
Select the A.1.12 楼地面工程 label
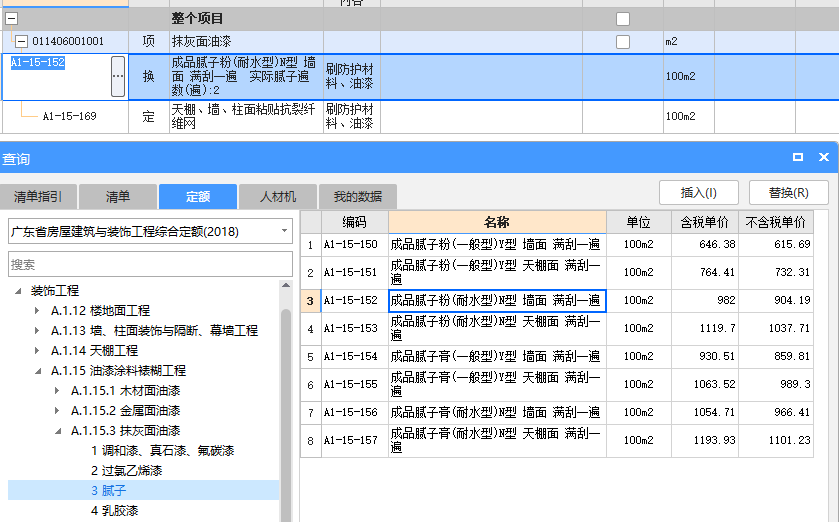click(x=100, y=311)
